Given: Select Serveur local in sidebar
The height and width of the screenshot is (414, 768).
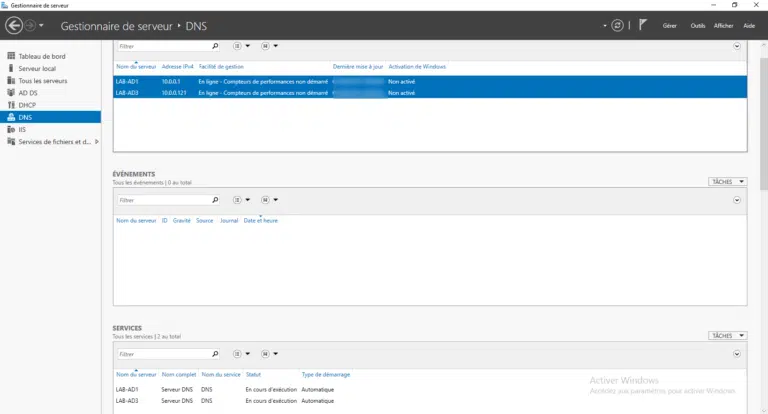Looking at the screenshot, I should pos(37,68).
